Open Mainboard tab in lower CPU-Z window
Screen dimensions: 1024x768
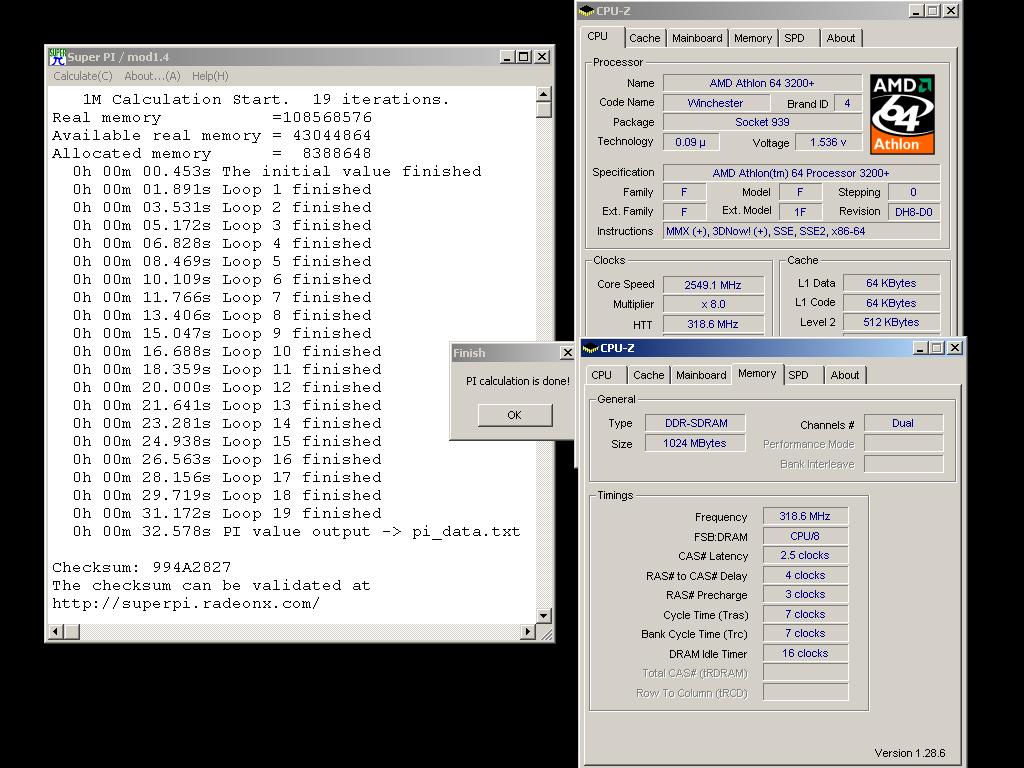701,375
